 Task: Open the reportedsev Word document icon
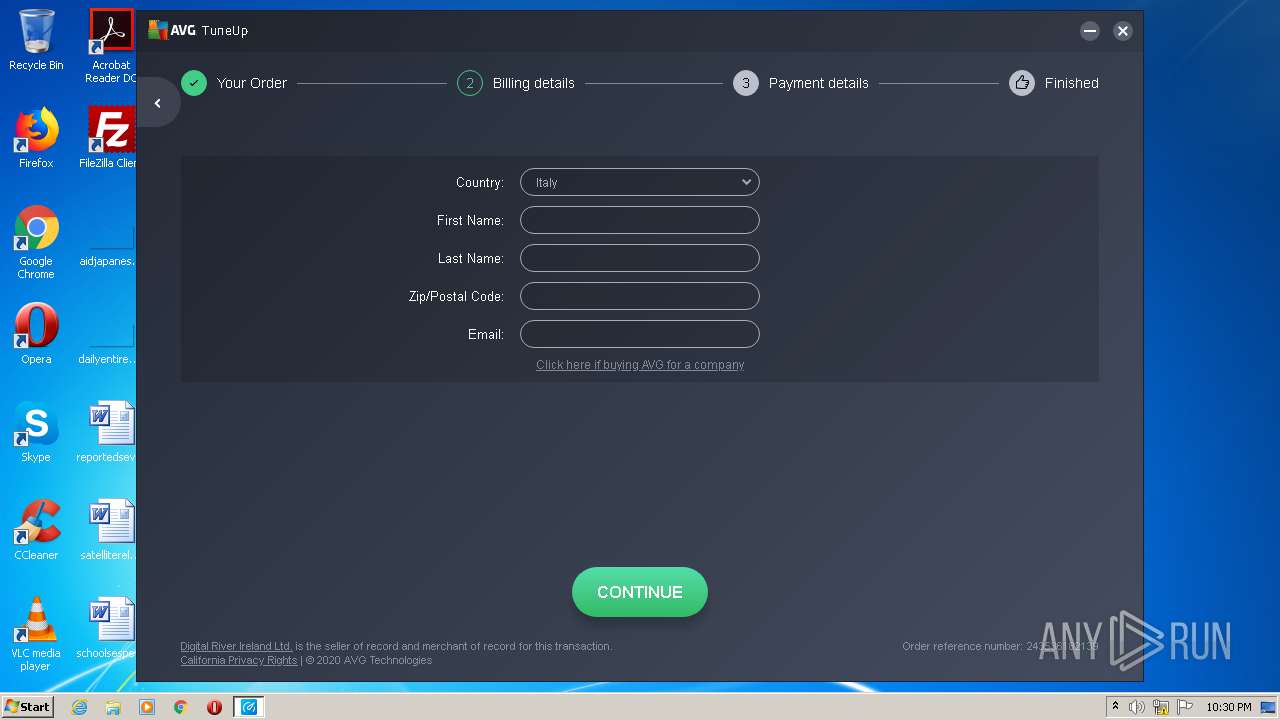(111, 432)
